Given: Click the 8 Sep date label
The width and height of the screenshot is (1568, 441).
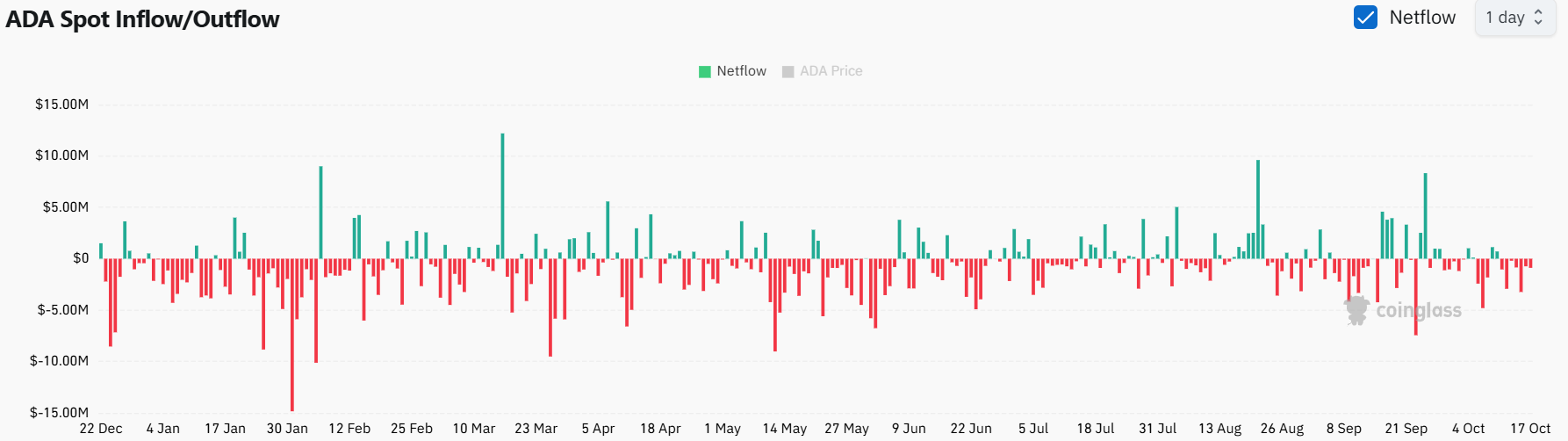Looking at the screenshot, I should 1344,429.
